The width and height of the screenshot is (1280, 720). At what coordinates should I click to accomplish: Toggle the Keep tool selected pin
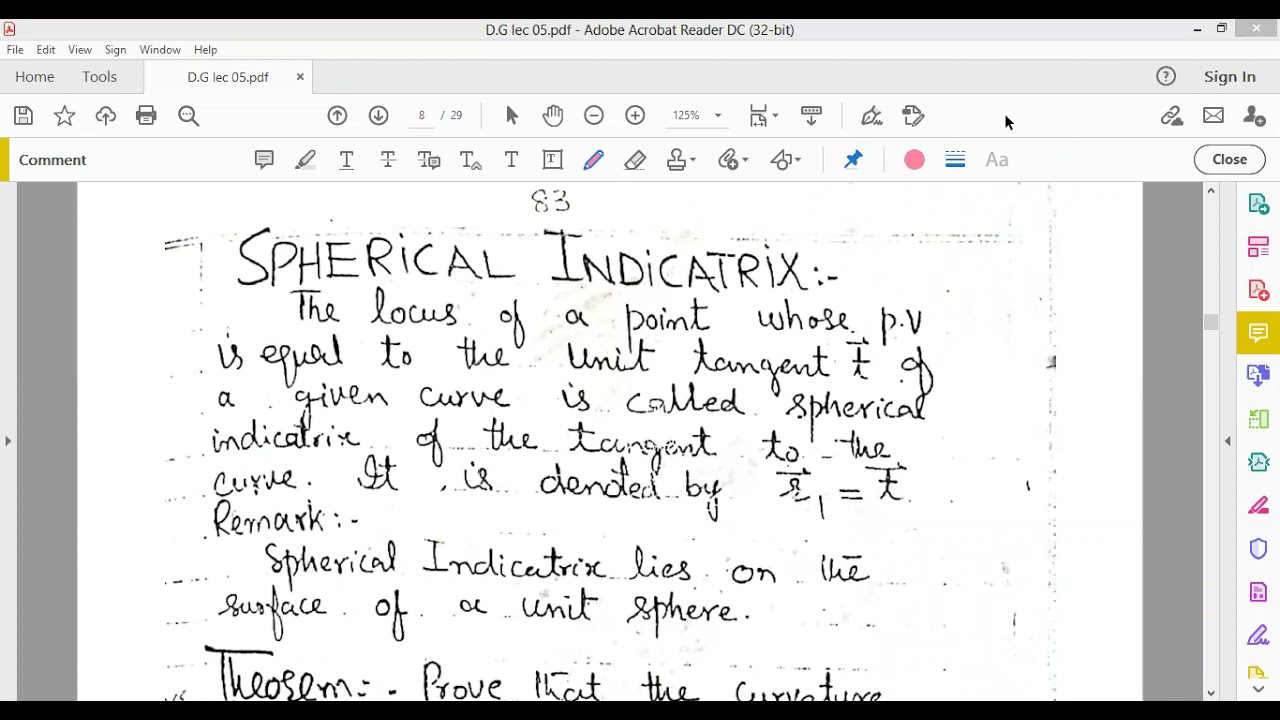tap(853, 160)
